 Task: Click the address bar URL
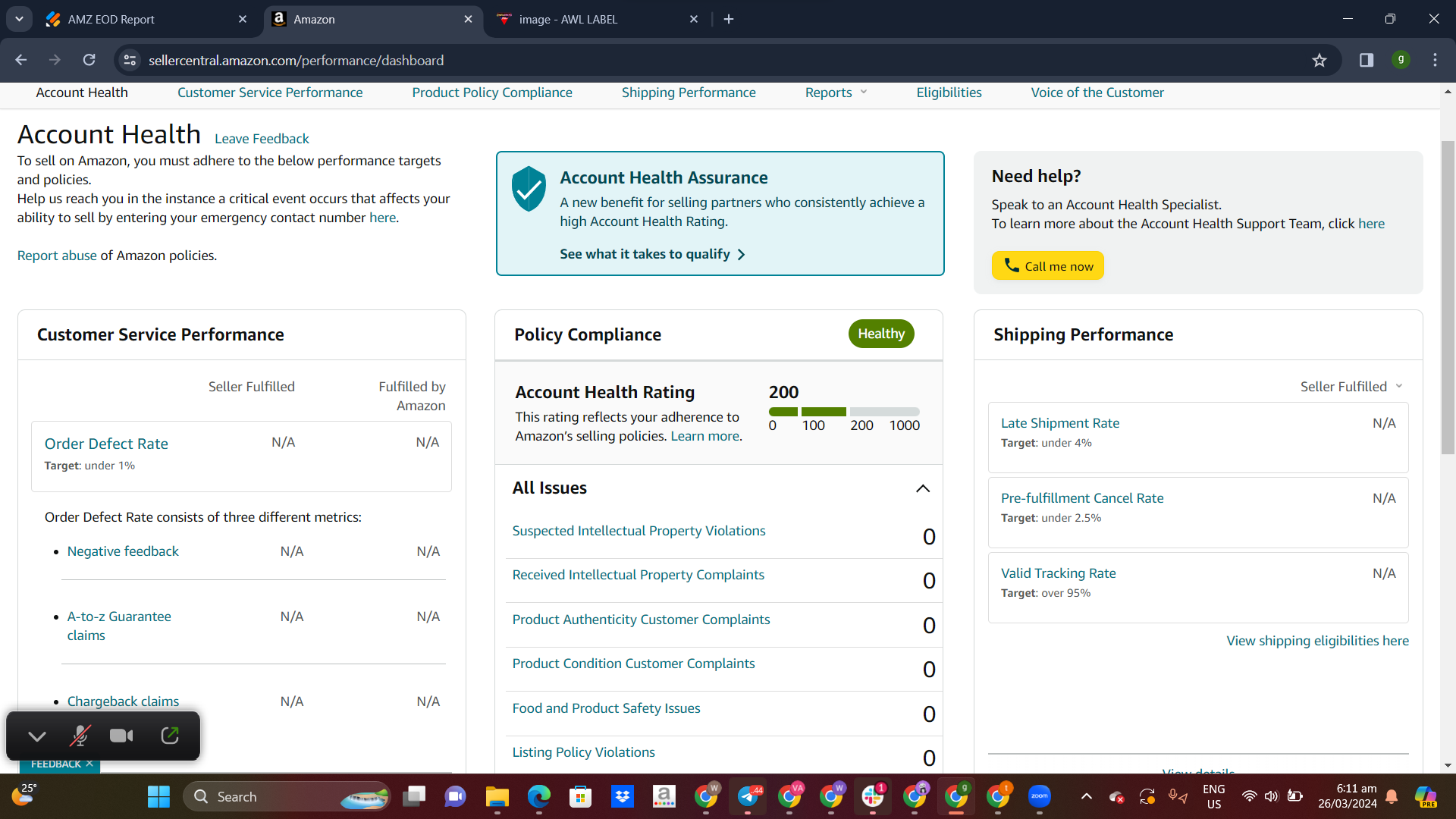point(296,60)
